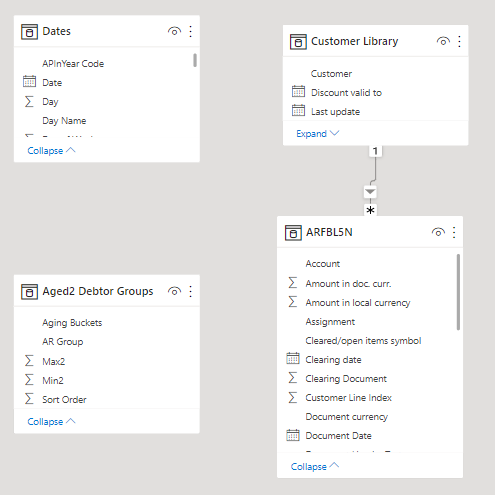This screenshot has height=495, width=495.
Task: Collapse the Aged2 Debtor Groups table
Action: [x=51, y=422]
